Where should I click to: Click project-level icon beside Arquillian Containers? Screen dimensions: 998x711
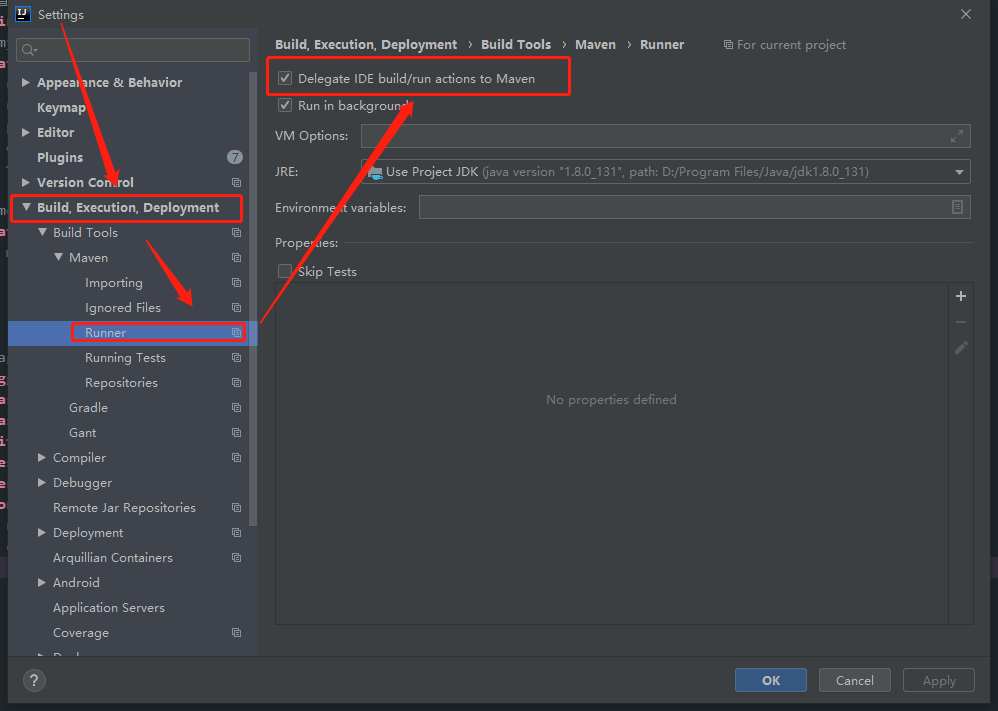(236, 558)
